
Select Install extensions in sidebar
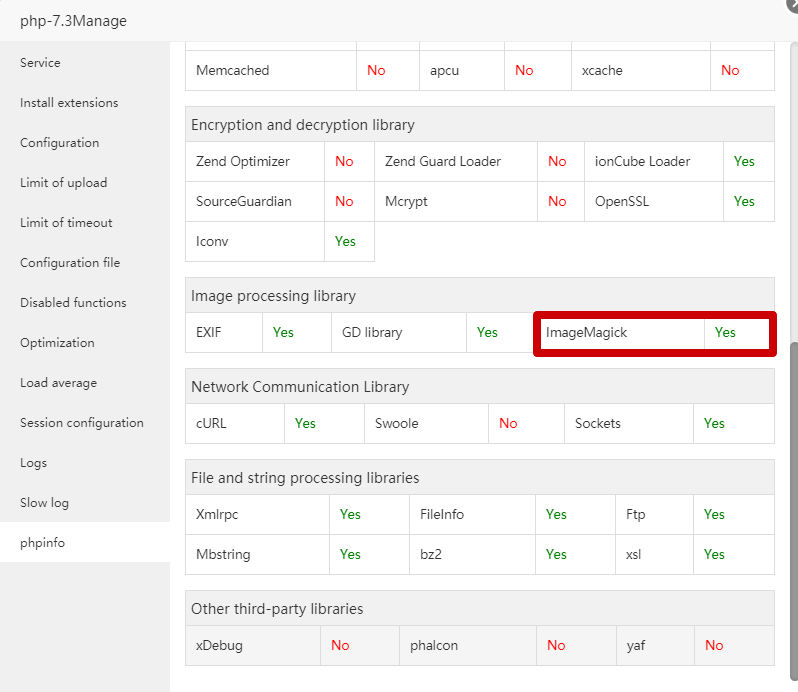coord(69,103)
